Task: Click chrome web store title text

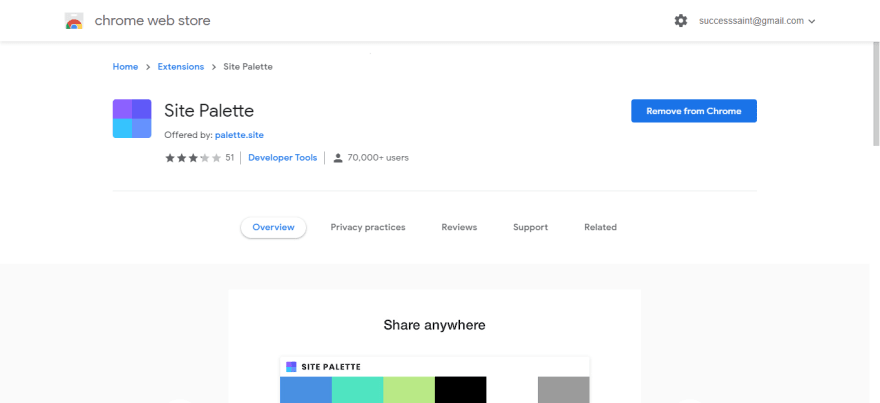Action: [x=153, y=21]
